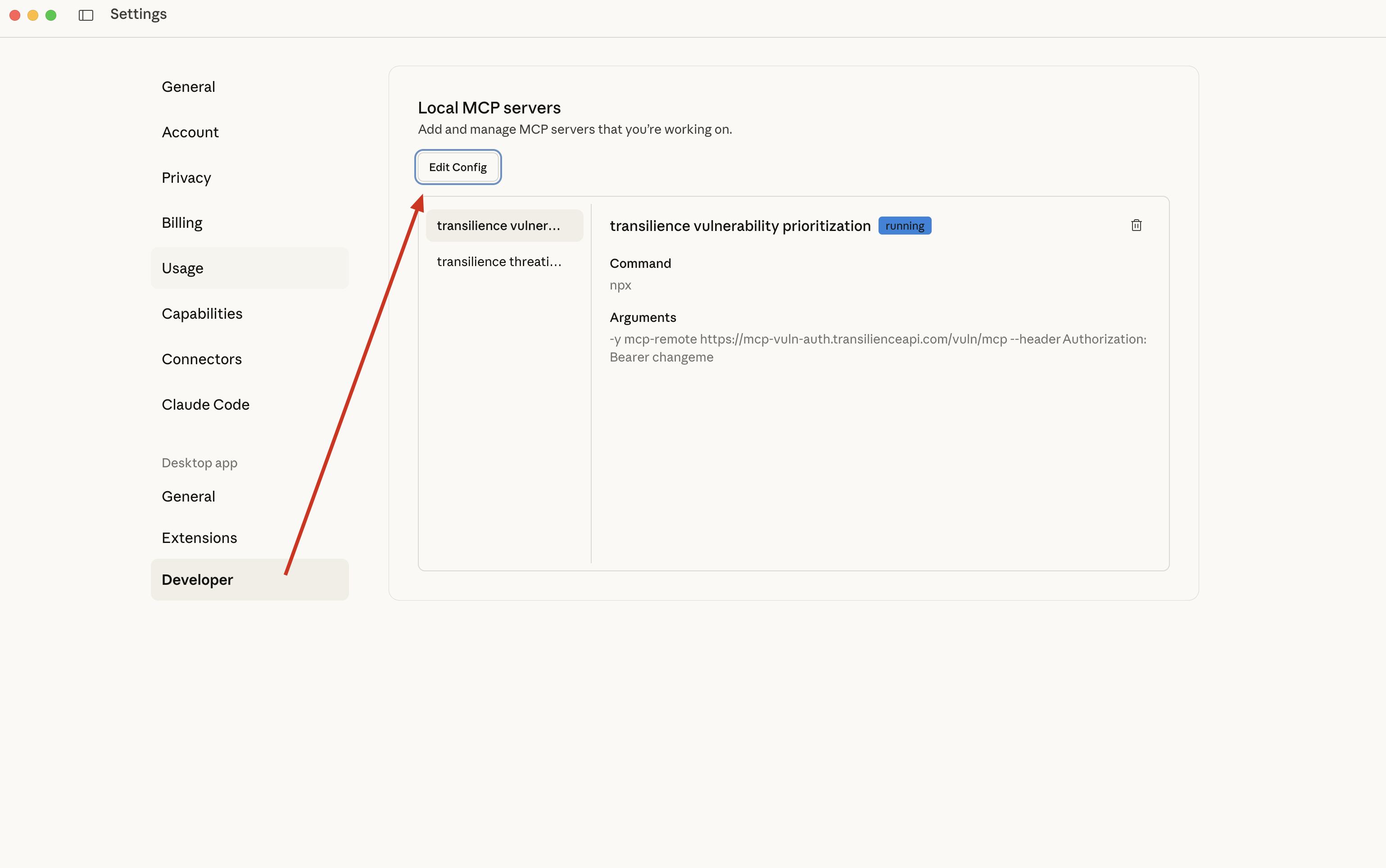Click the Edit Config button
Image resolution: width=1386 pixels, height=868 pixels.
[457, 167]
